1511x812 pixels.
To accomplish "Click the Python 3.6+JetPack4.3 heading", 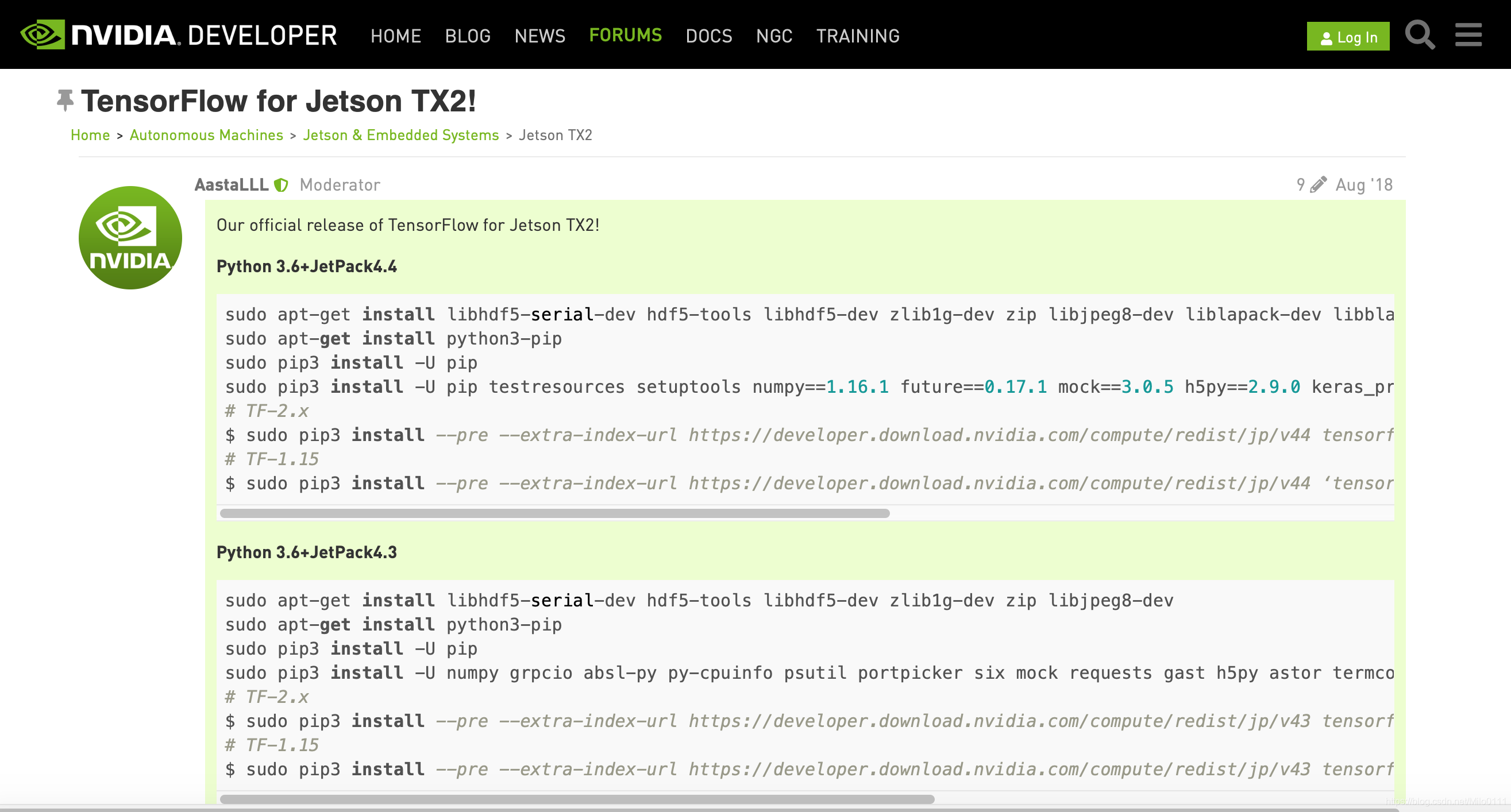I will tap(307, 553).
